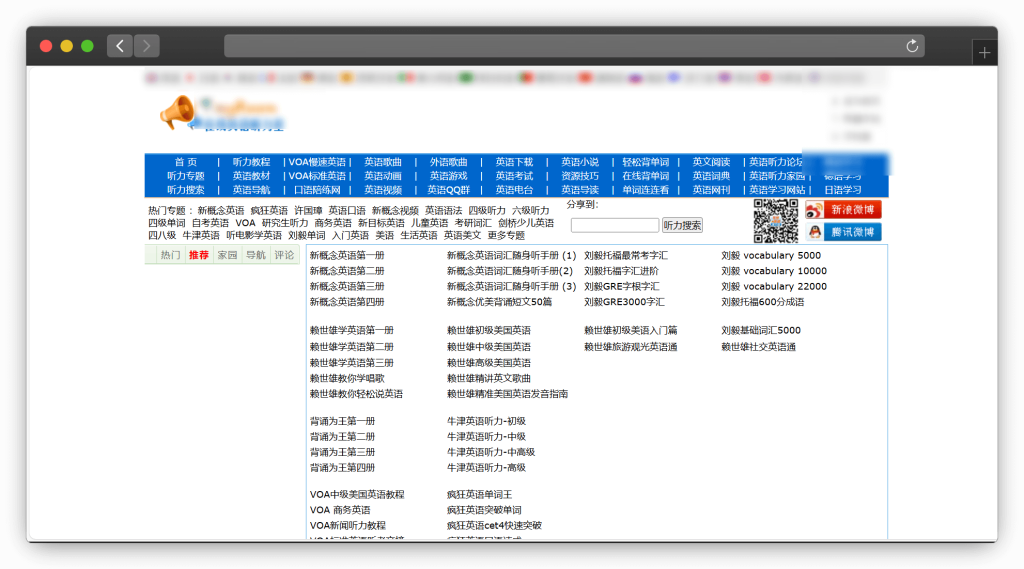The height and width of the screenshot is (569, 1024).
Task: Open the 导航 tab
Action: pos(255,255)
